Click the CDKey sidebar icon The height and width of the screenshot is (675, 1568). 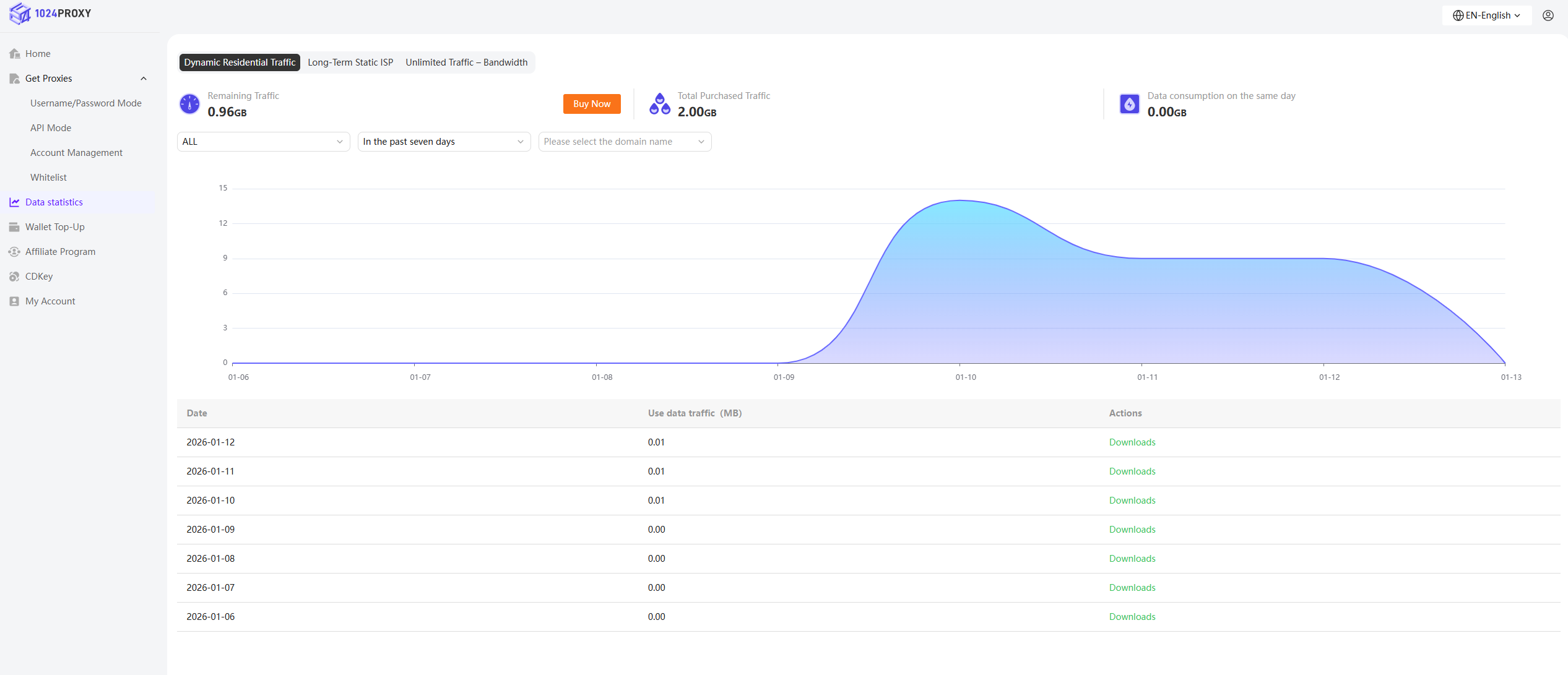(14, 277)
